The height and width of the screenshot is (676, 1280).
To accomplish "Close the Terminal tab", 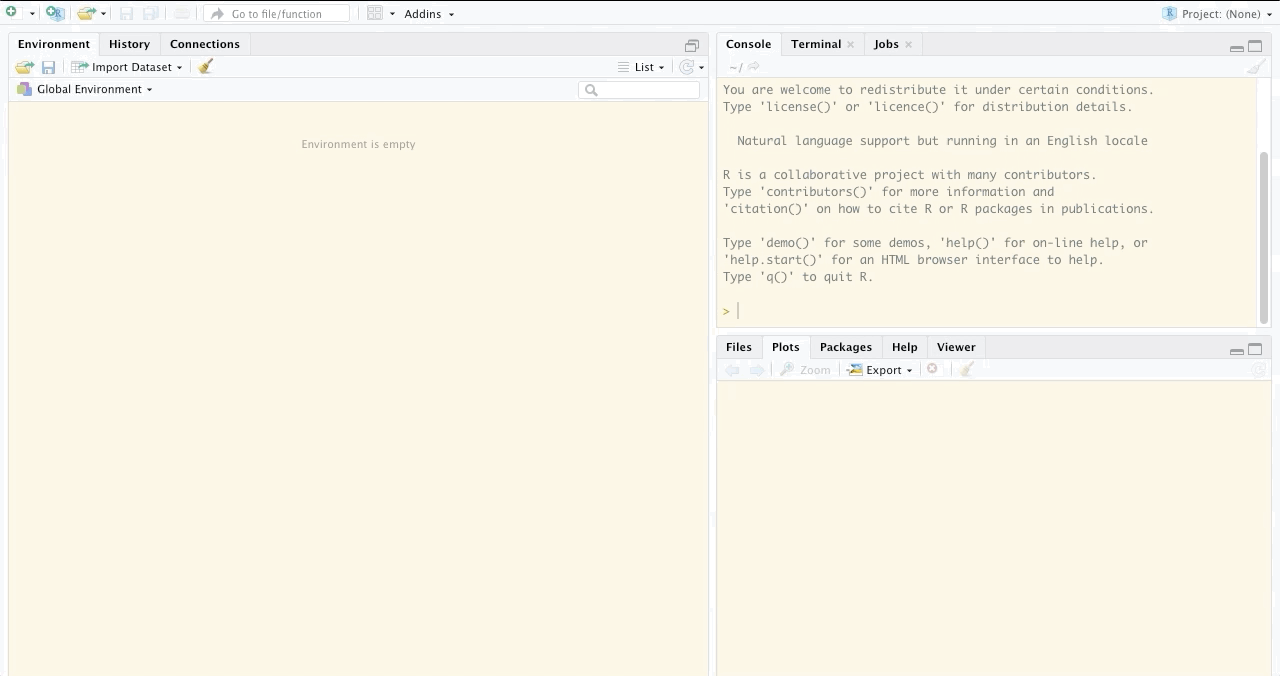I will [x=850, y=44].
